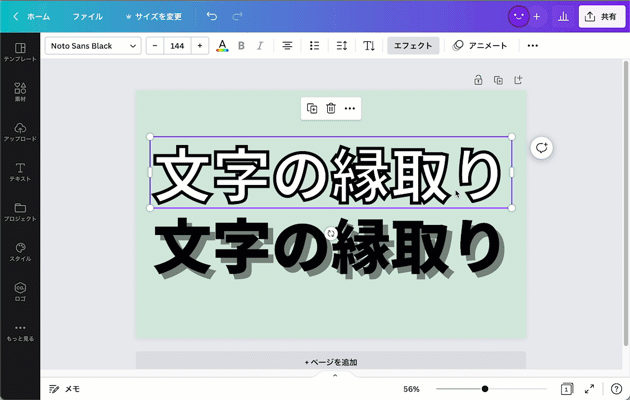Viewport: 630px width, 400px height.
Task: Select the shadowed black 文字の縁取り text
Action: 328,247
